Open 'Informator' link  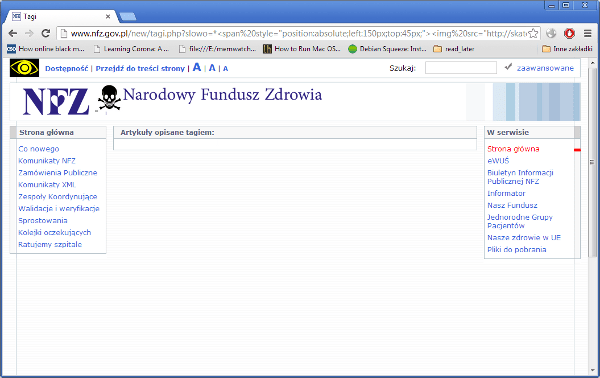point(506,193)
